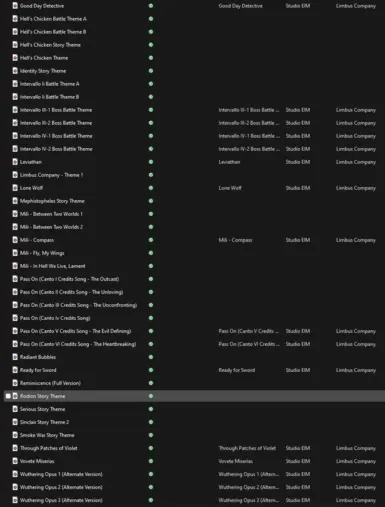The height and width of the screenshot is (507, 385).
Task: Click green sync status dot for Leviathan
Action: point(151,162)
